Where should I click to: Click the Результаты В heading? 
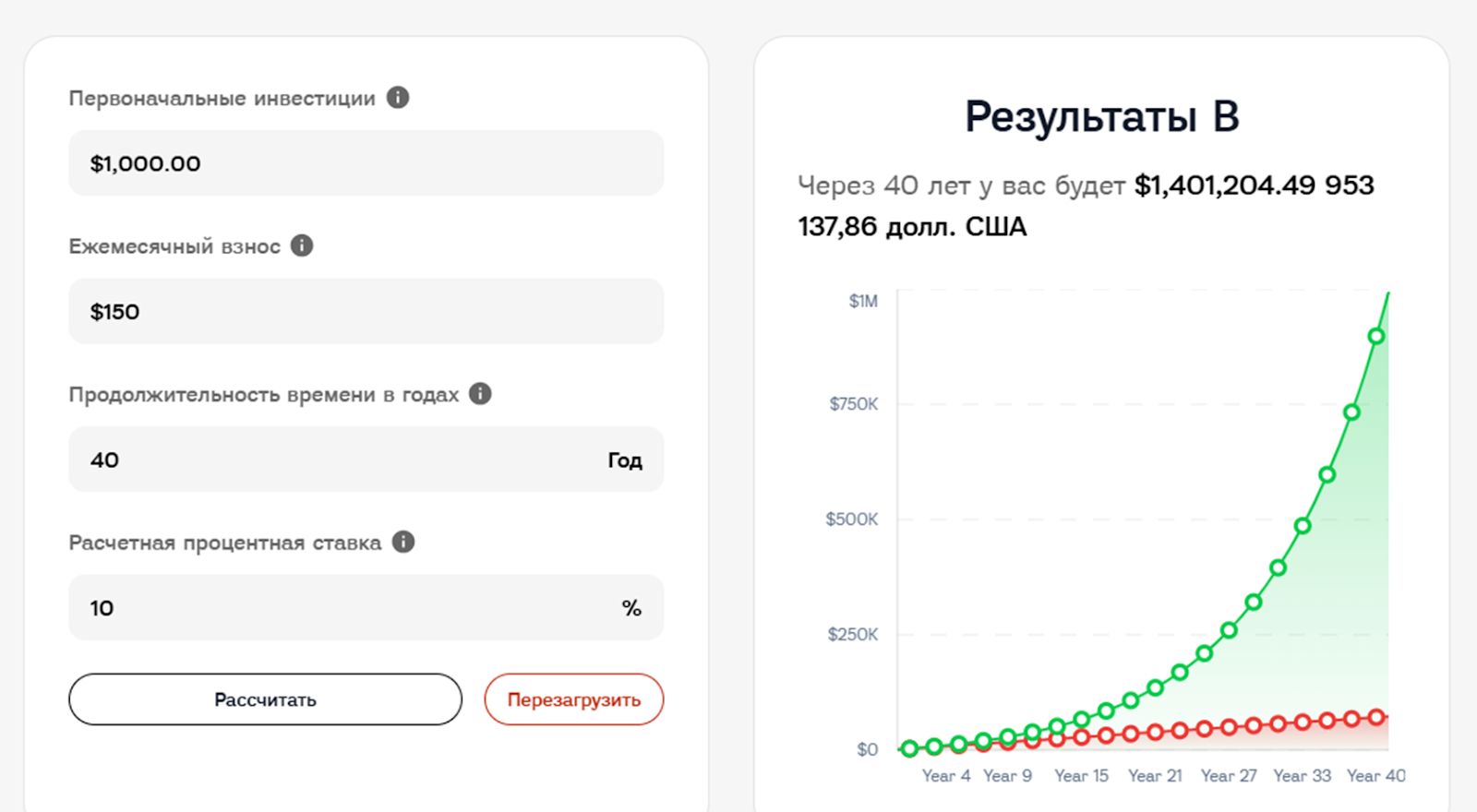pyautogui.click(x=1101, y=117)
